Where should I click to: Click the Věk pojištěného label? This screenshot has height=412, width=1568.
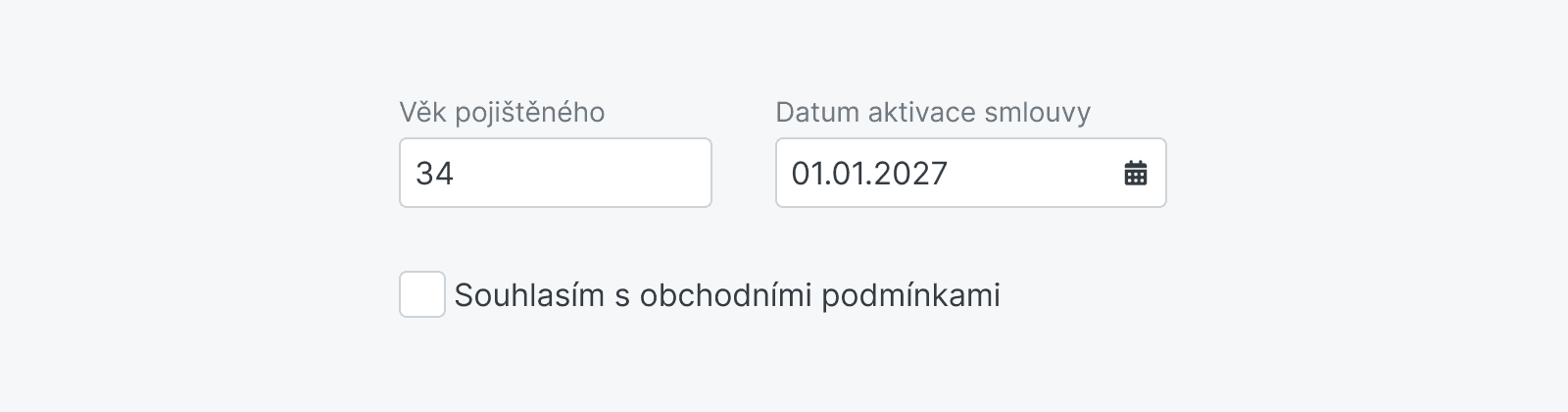pyautogui.click(x=502, y=113)
